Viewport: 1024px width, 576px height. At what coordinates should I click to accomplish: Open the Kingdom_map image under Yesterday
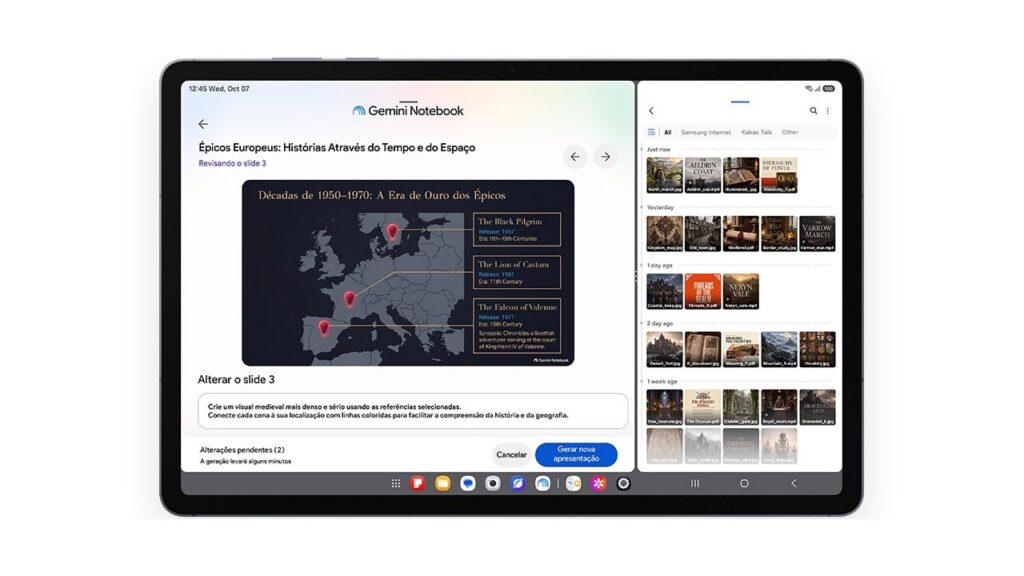pyautogui.click(x=665, y=234)
